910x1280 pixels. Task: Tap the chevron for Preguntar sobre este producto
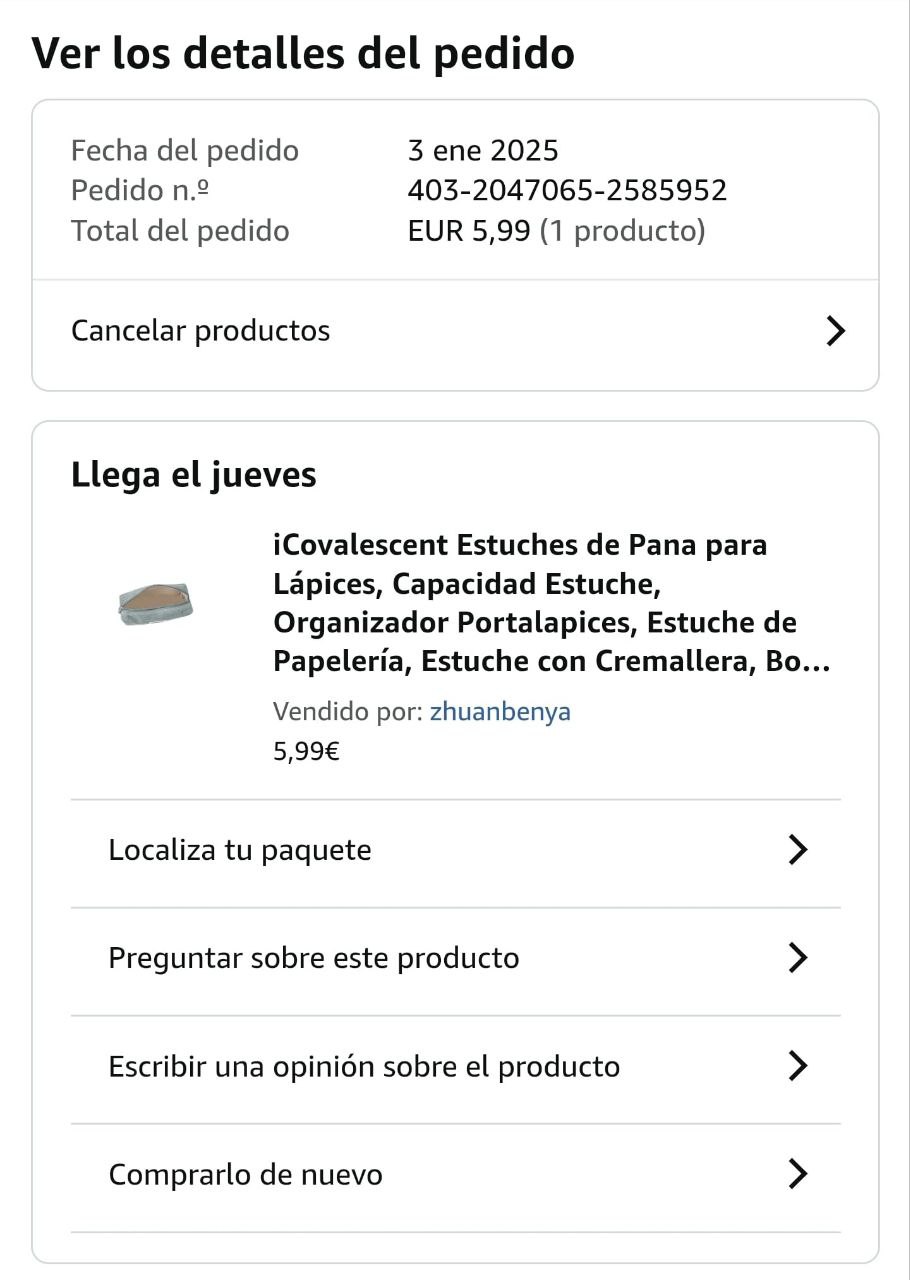797,958
